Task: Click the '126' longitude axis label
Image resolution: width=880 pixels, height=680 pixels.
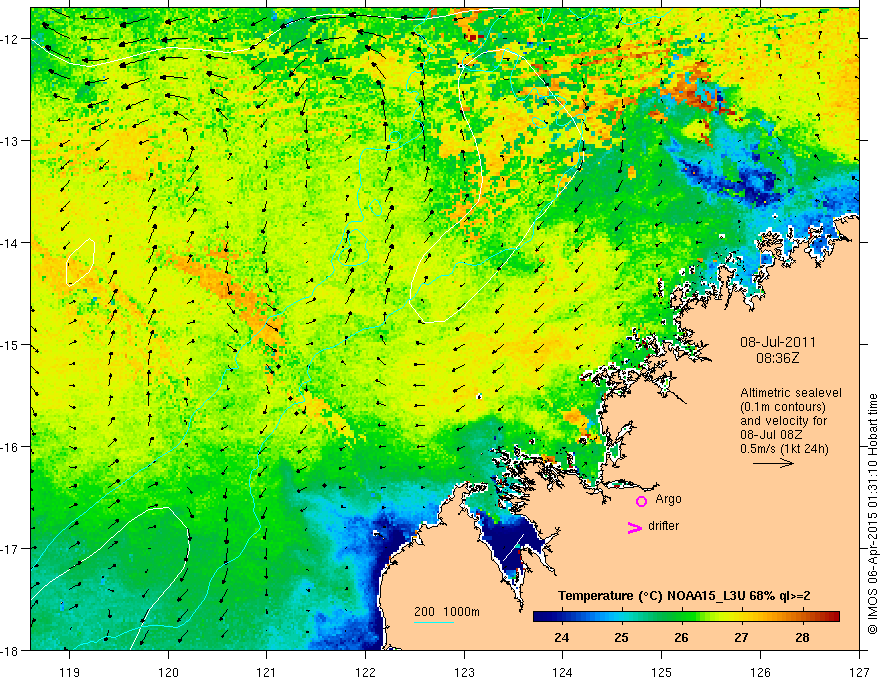Action: 760,672
